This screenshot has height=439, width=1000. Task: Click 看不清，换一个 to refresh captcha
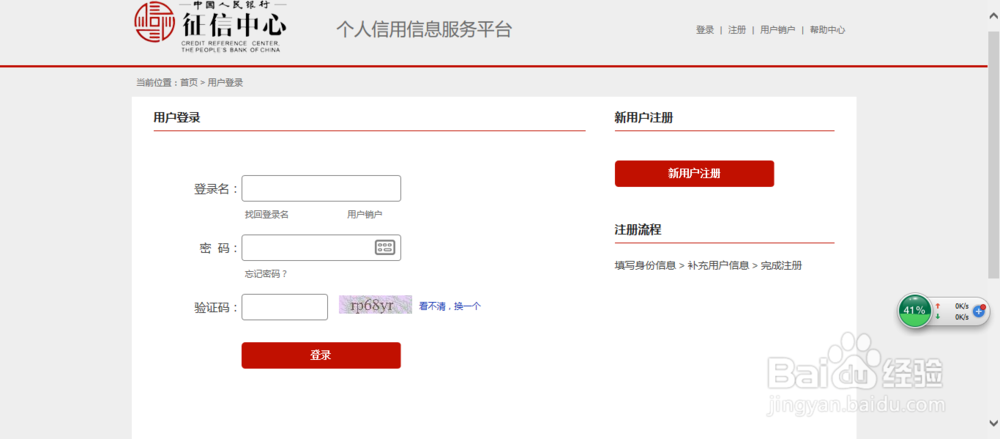[450, 306]
